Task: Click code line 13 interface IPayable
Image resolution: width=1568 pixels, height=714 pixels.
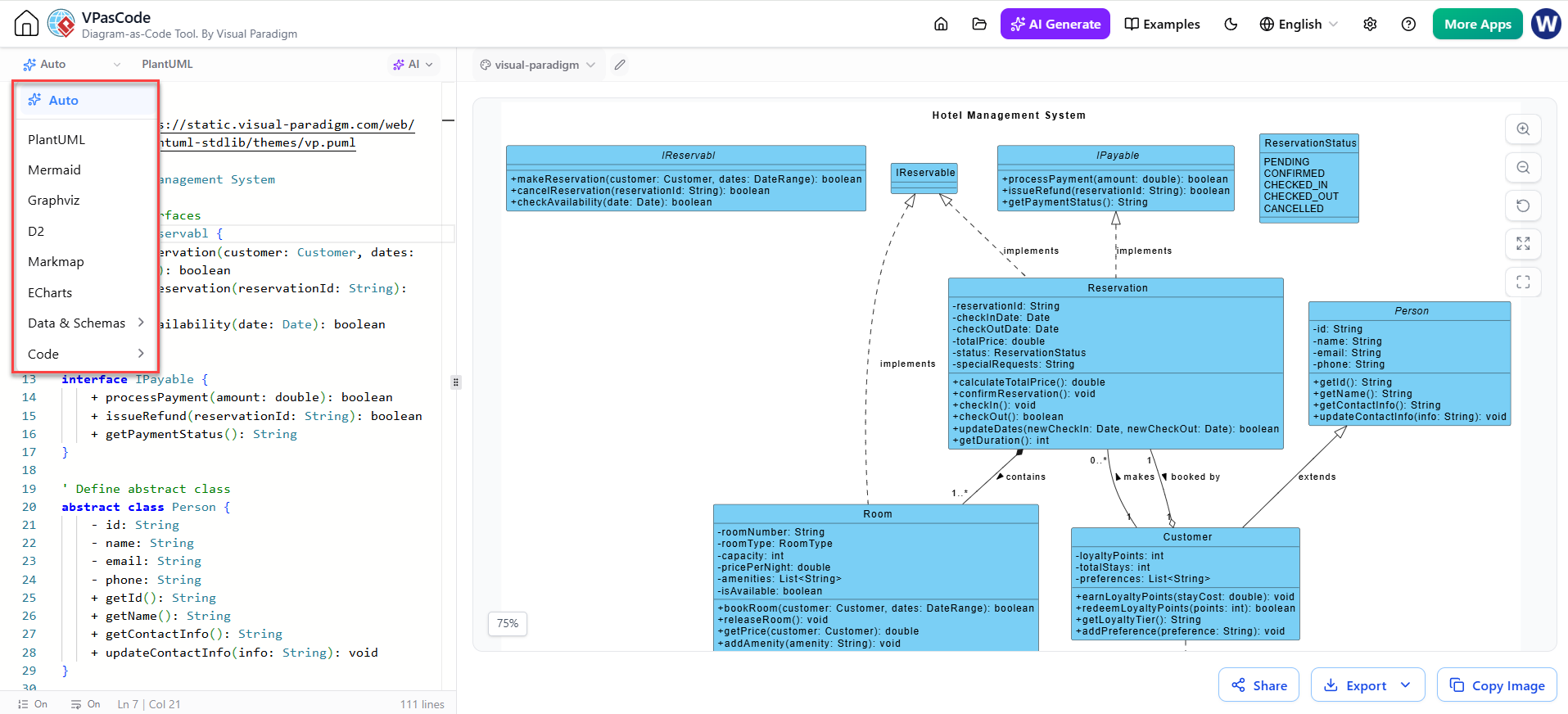Action: click(135, 379)
